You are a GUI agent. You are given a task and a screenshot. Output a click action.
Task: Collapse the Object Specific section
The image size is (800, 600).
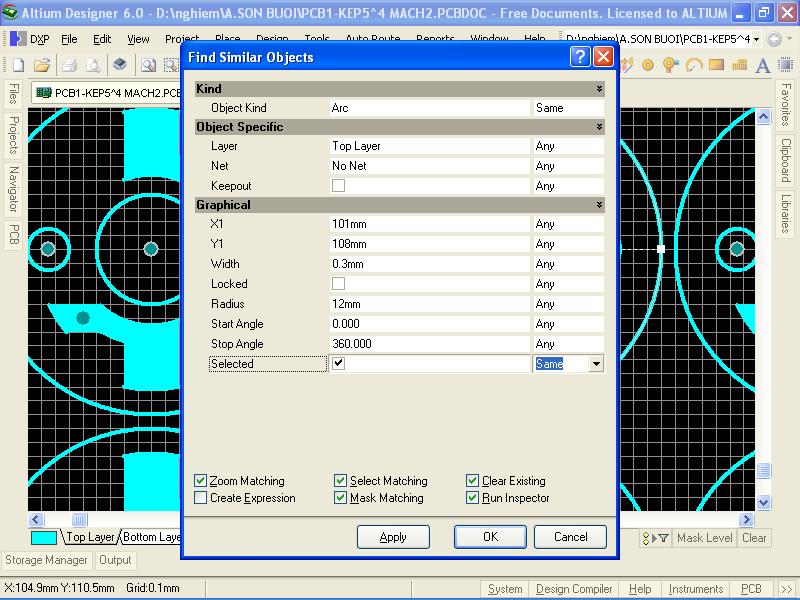[x=599, y=127]
